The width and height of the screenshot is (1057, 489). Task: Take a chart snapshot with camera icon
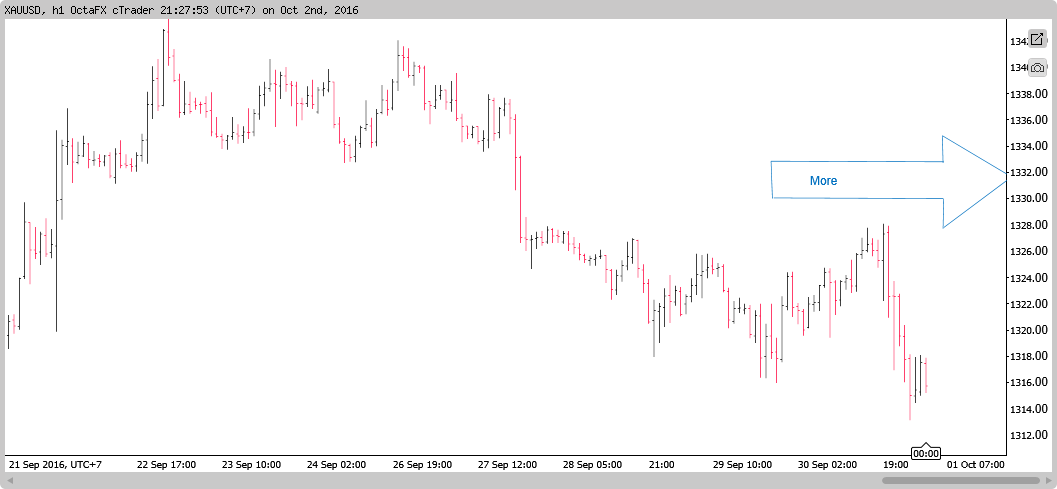point(1036,67)
